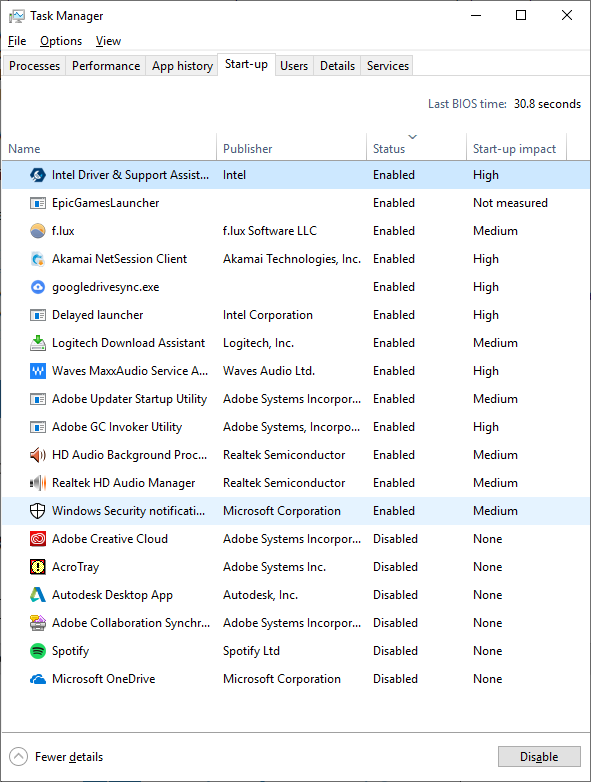Open the View menu

108,41
